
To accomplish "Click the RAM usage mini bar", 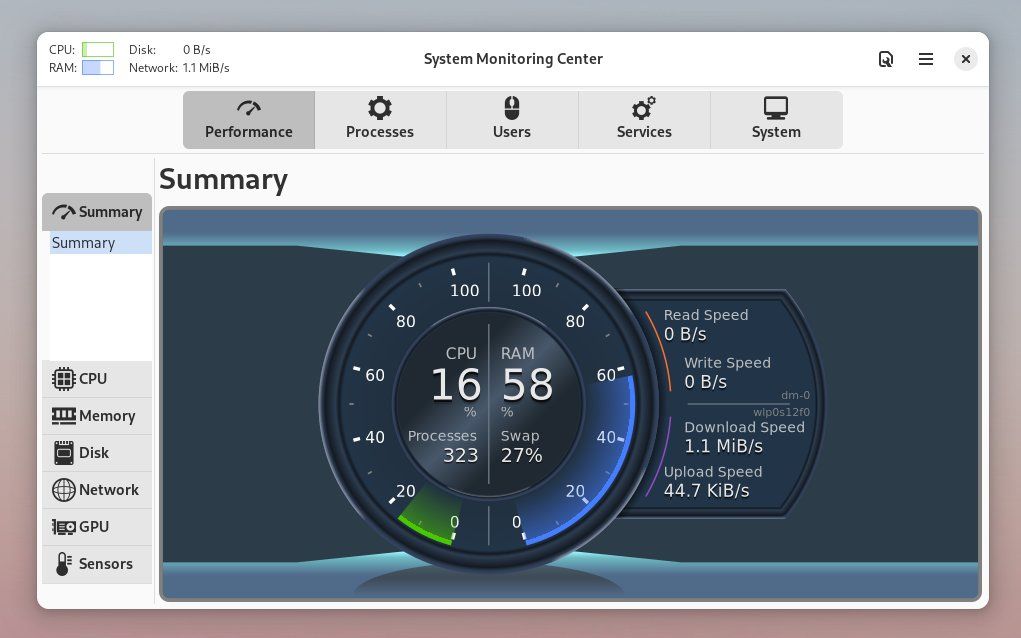I will coord(99,68).
